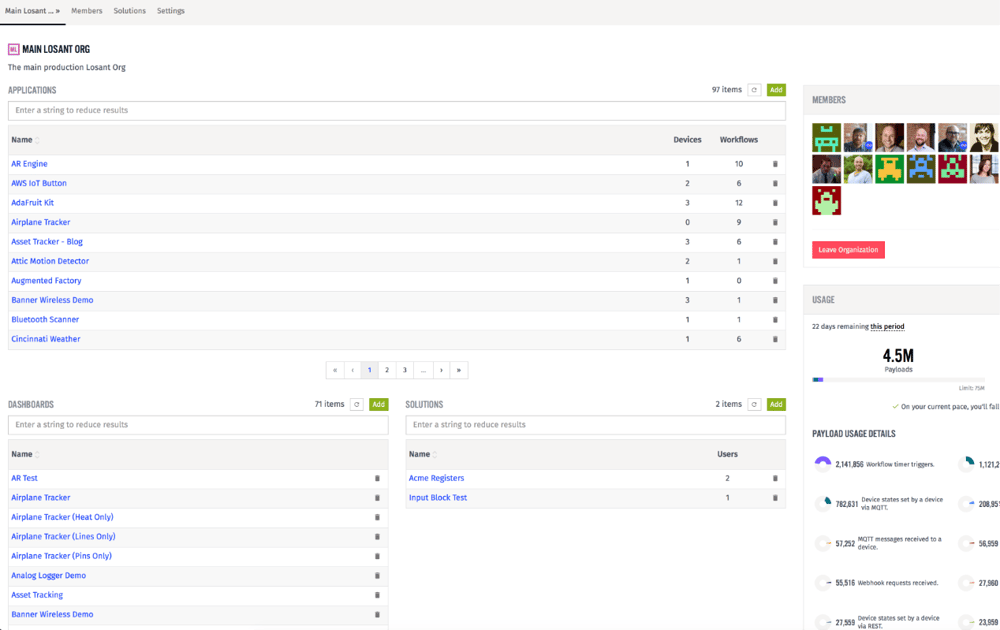Delete the Cincinnati Weather application
The width and height of the screenshot is (1000, 630).
[776, 339]
